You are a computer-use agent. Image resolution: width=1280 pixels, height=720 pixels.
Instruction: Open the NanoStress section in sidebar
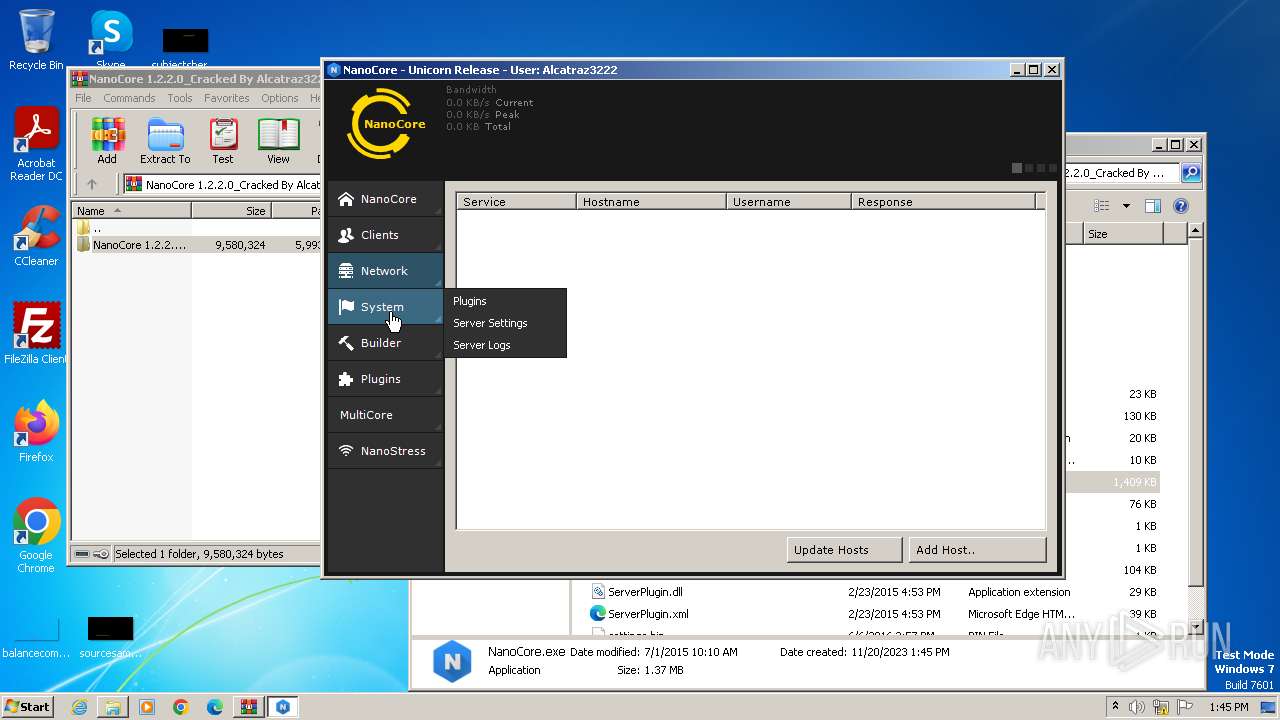pyautogui.click(x=385, y=451)
